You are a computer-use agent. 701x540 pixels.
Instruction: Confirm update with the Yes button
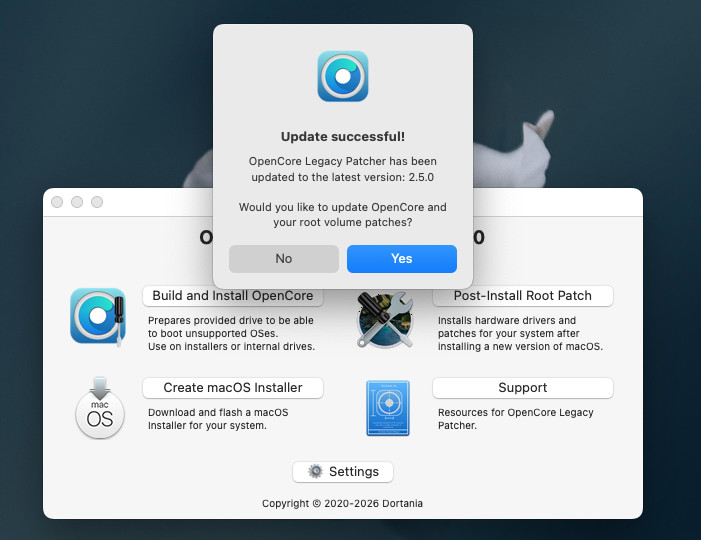(x=401, y=258)
